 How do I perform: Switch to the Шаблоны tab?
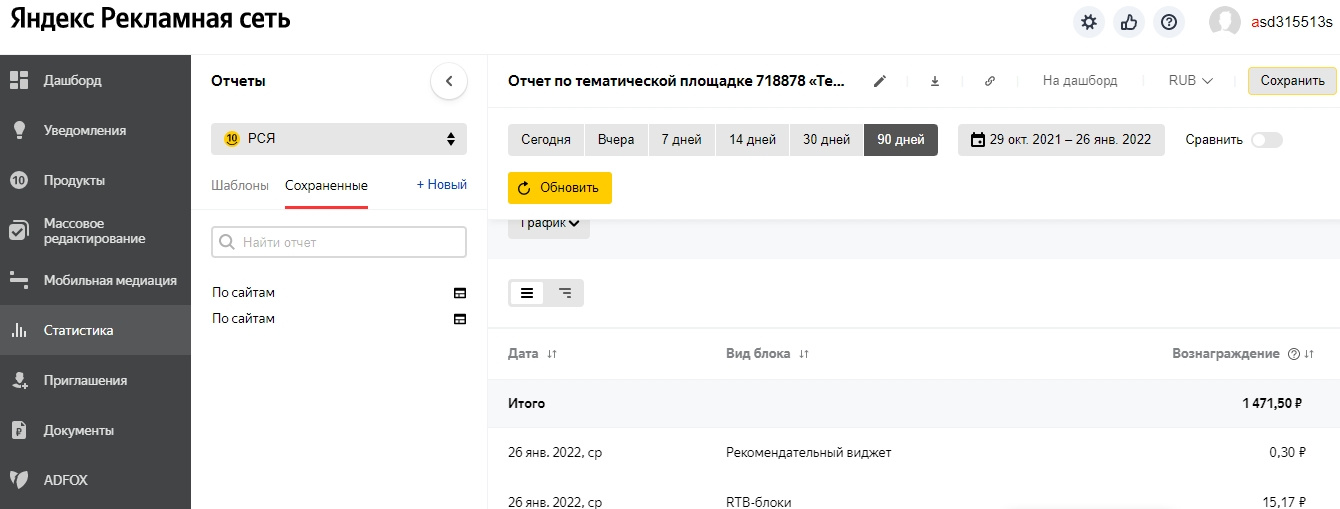pyautogui.click(x=240, y=185)
